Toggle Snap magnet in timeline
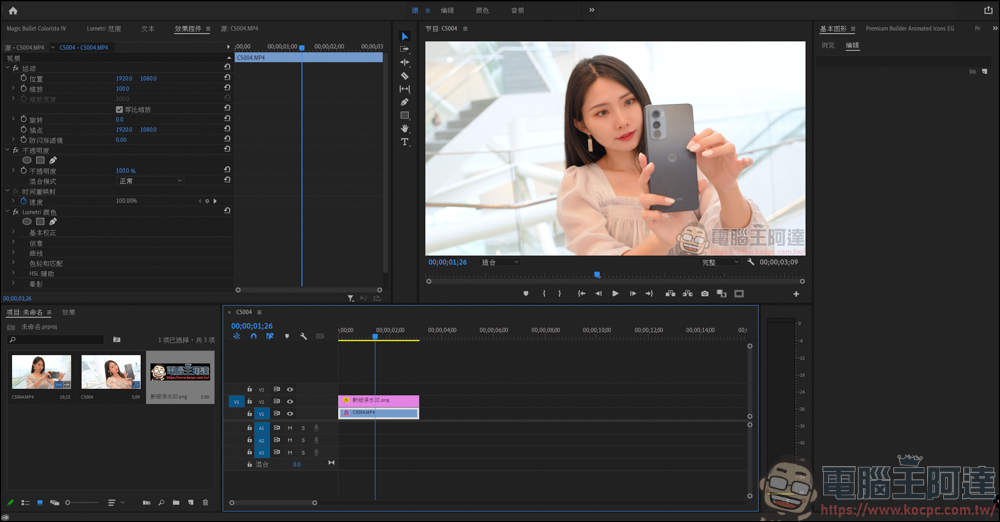The height and width of the screenshot is (522, 1000). point(253,336)
